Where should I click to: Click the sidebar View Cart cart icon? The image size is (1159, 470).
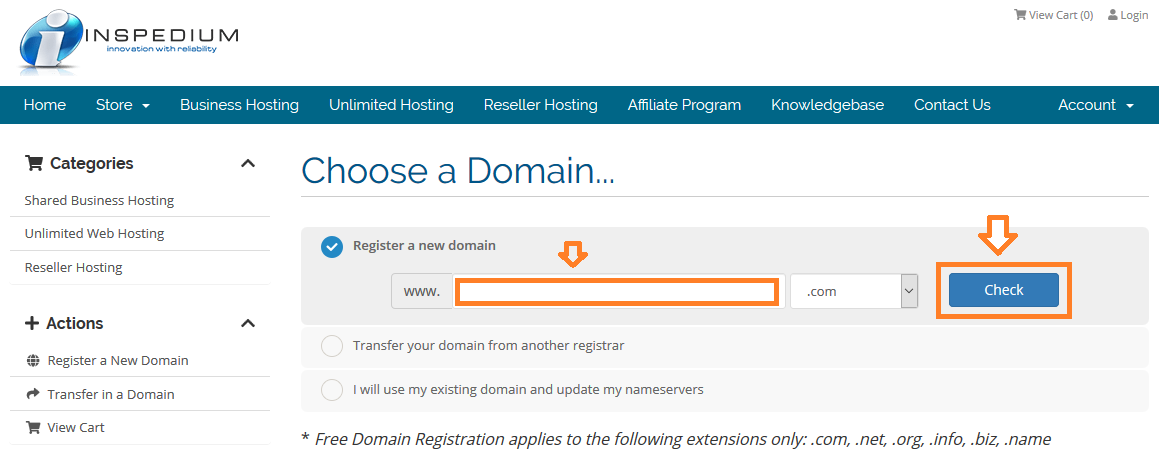pos(33,427)
